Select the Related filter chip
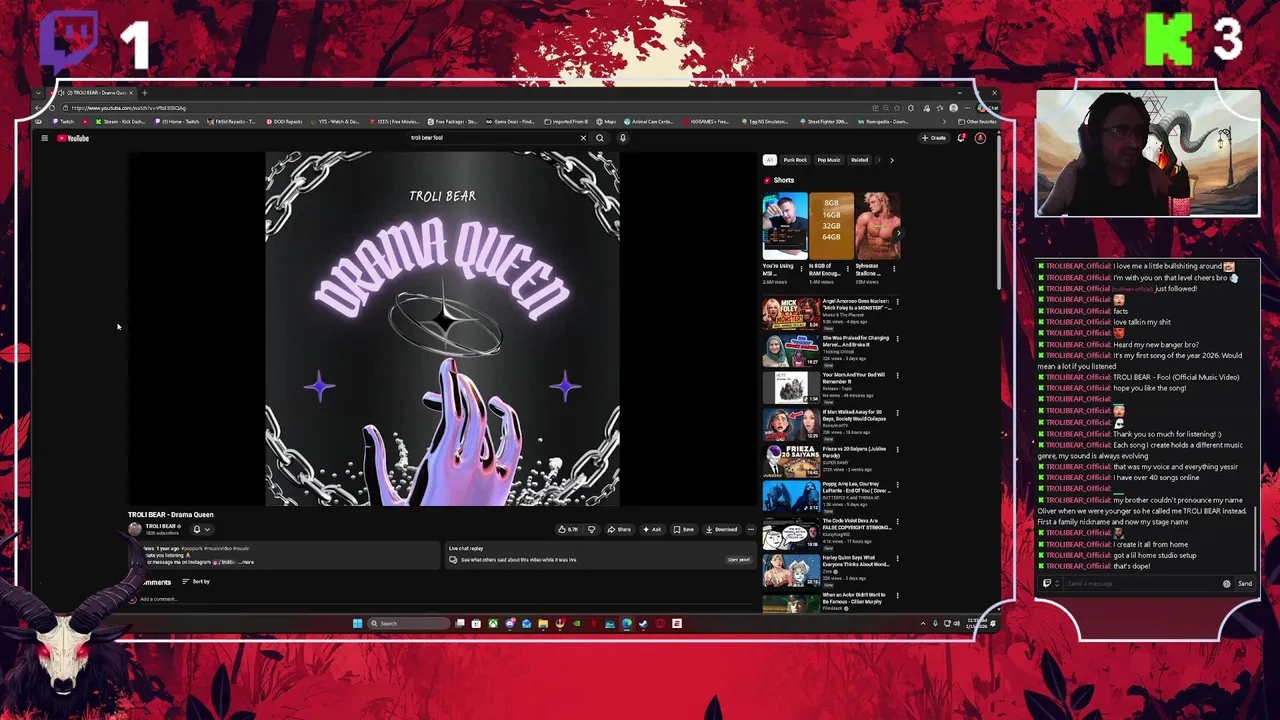 click(x=860, y=160)
